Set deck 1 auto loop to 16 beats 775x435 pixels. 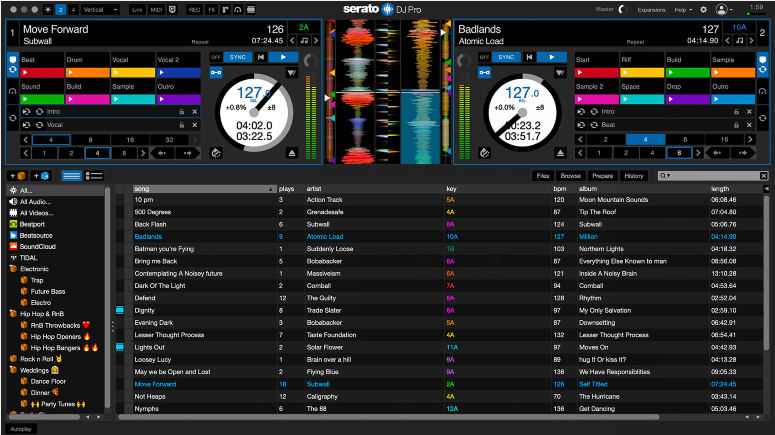click(130, 140)
